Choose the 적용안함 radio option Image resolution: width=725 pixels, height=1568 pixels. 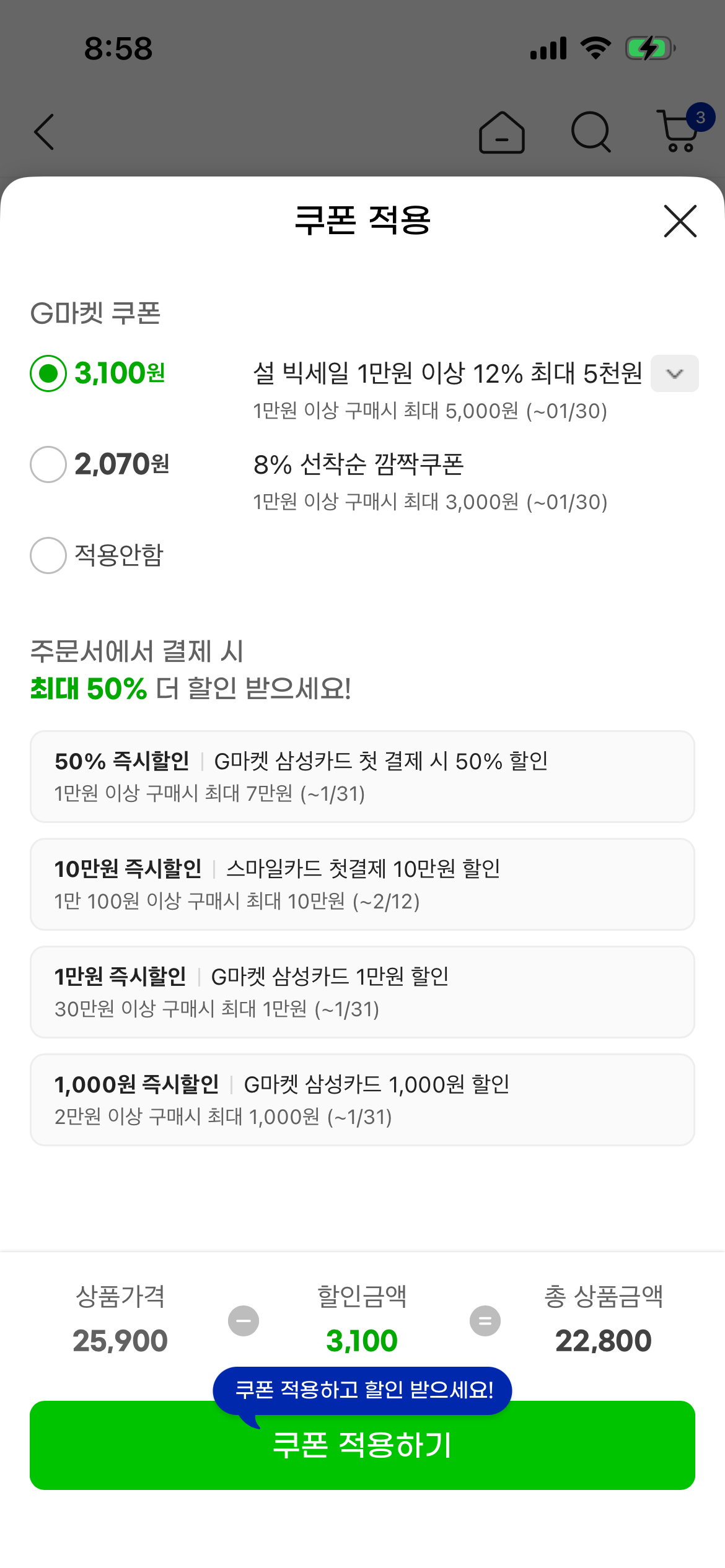coord(48,555)
